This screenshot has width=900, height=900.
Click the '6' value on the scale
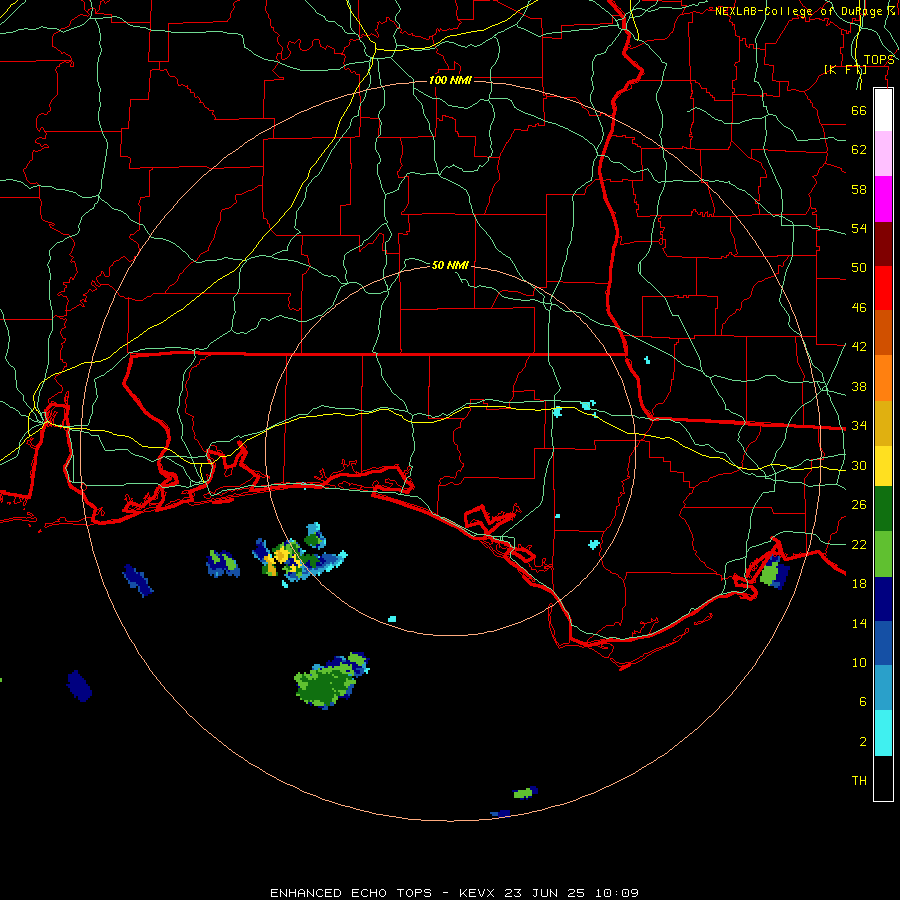[x=862, y=702]
